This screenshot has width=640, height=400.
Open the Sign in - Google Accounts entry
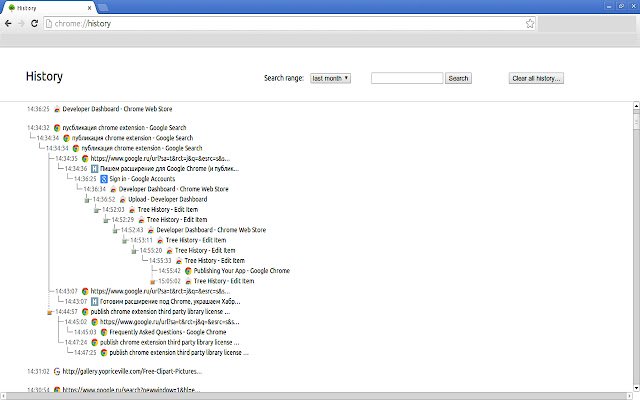point(142,179)
